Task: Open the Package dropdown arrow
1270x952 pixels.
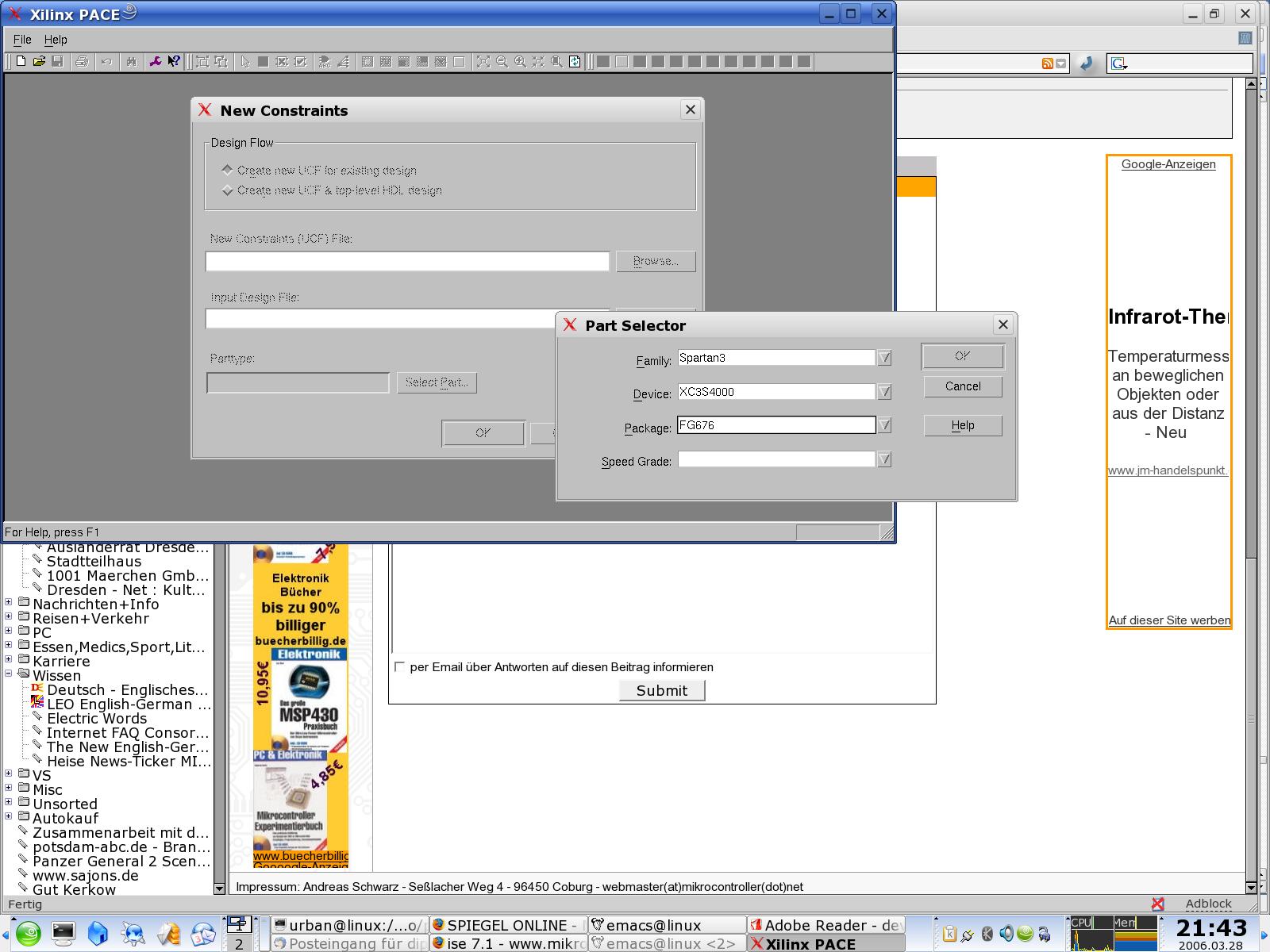Action: point(884,425)
